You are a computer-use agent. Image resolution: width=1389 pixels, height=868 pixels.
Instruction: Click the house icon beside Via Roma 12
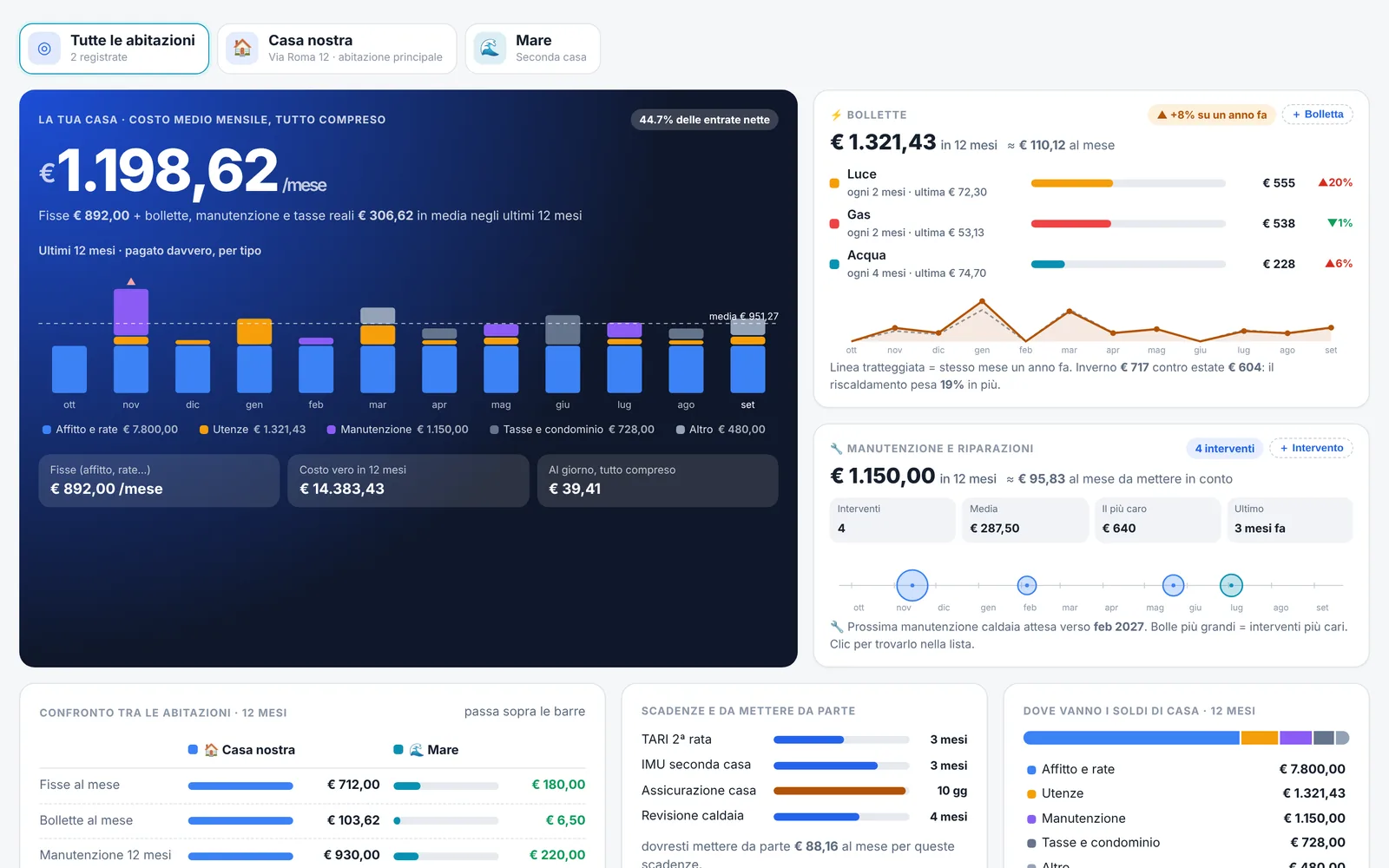(x=242, y=49)
